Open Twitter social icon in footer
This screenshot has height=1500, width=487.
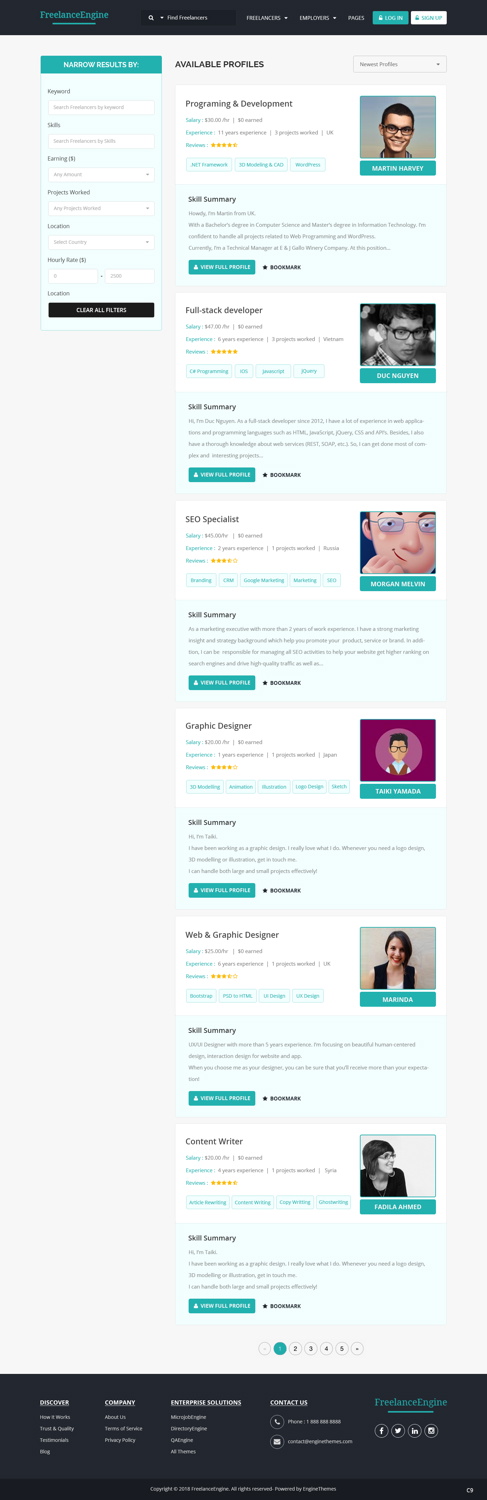click(x=398, y=1431)
